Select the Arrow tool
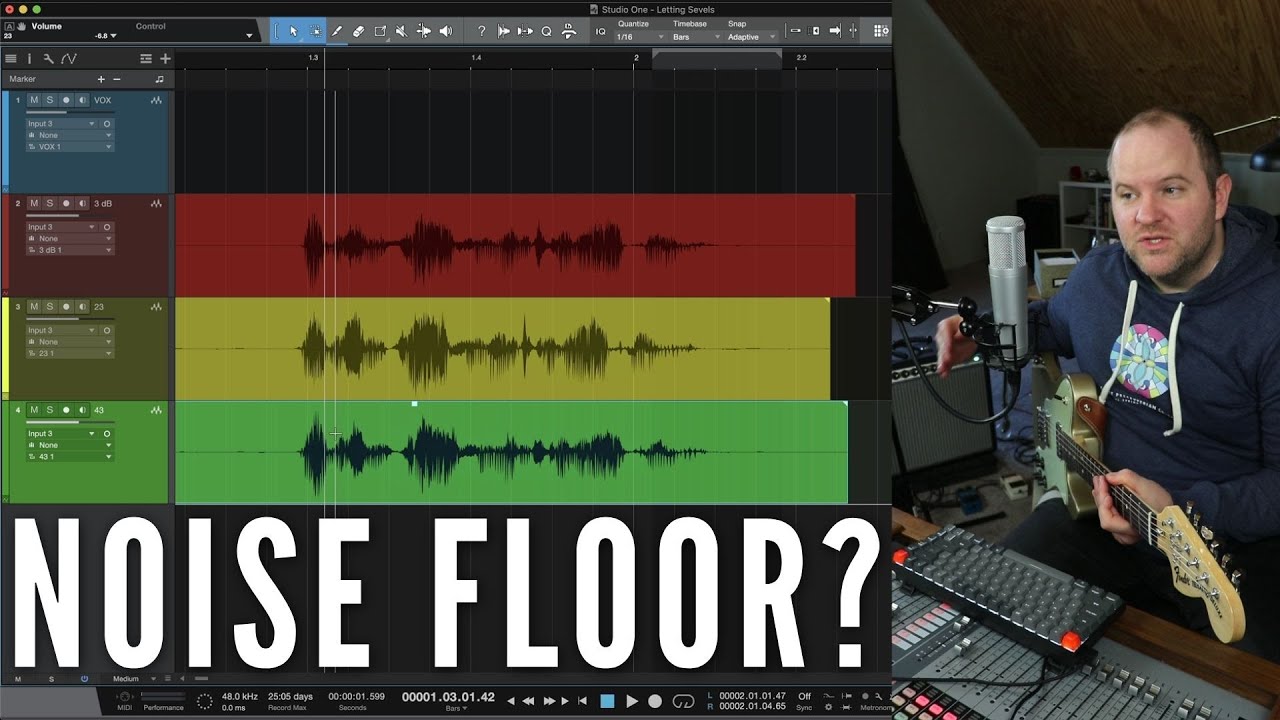 [293, 31]
